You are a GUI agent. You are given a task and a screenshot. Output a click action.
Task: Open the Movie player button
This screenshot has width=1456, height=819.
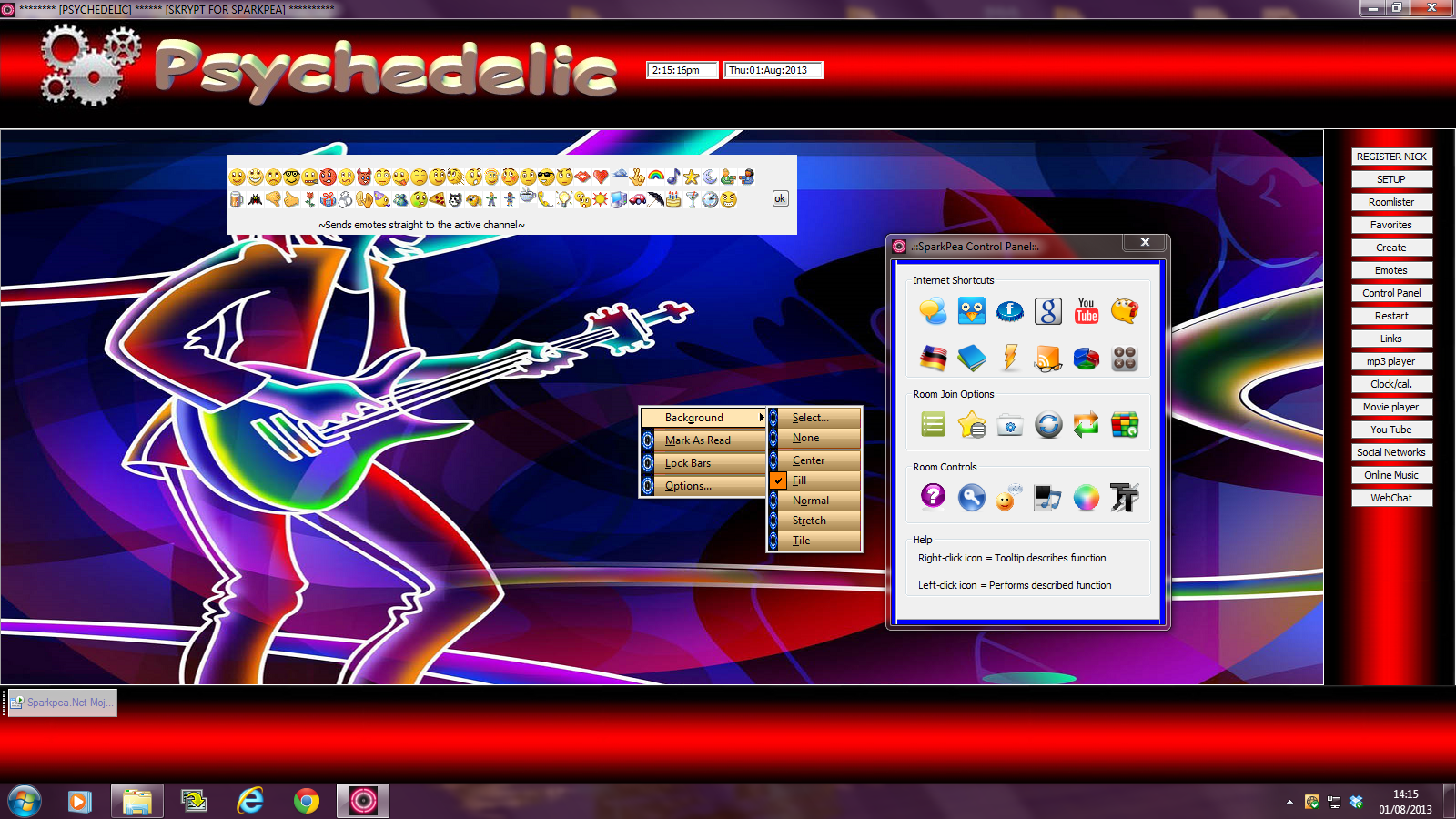click(1391, 407)
